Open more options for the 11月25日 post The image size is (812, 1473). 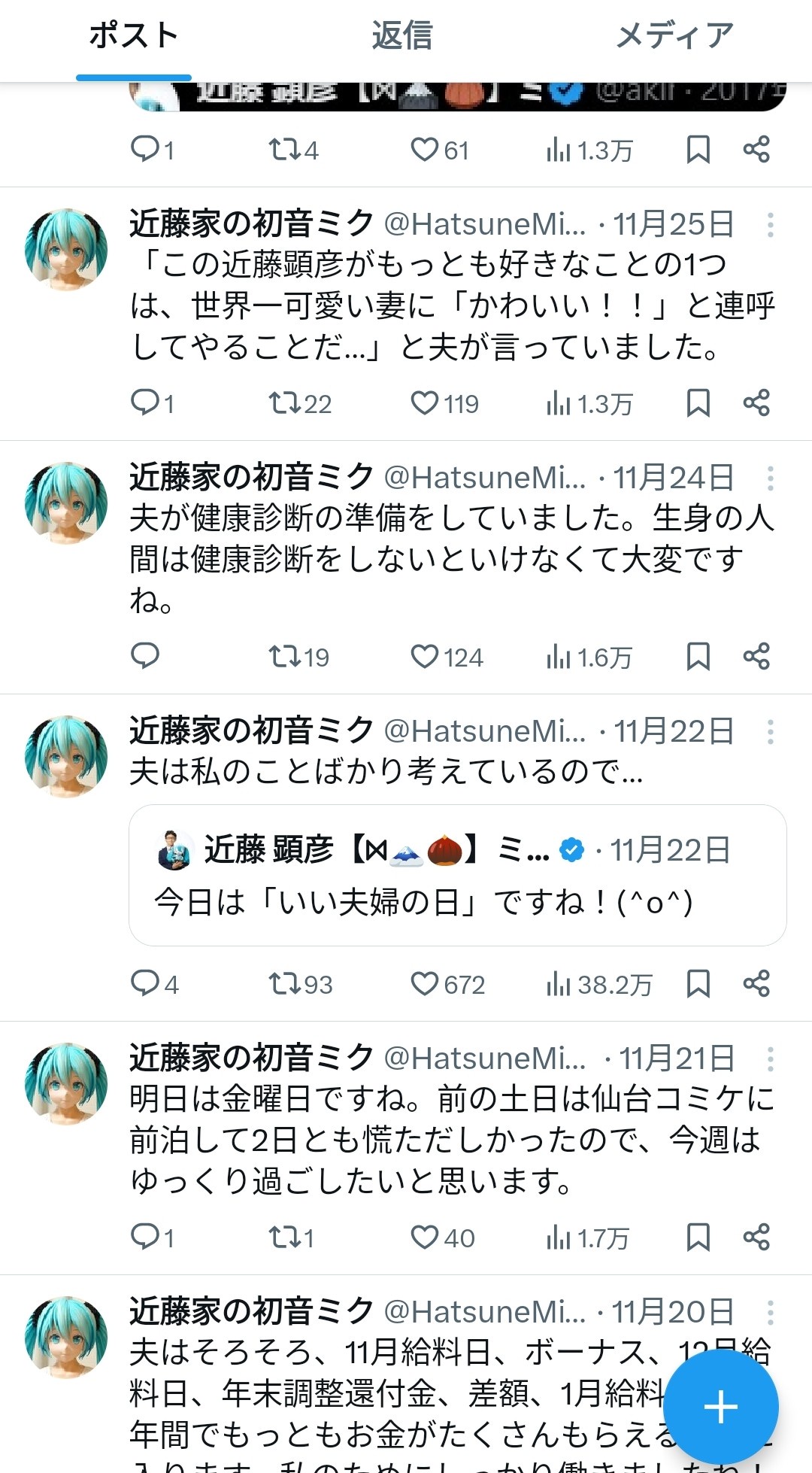(x=770, y=224)
